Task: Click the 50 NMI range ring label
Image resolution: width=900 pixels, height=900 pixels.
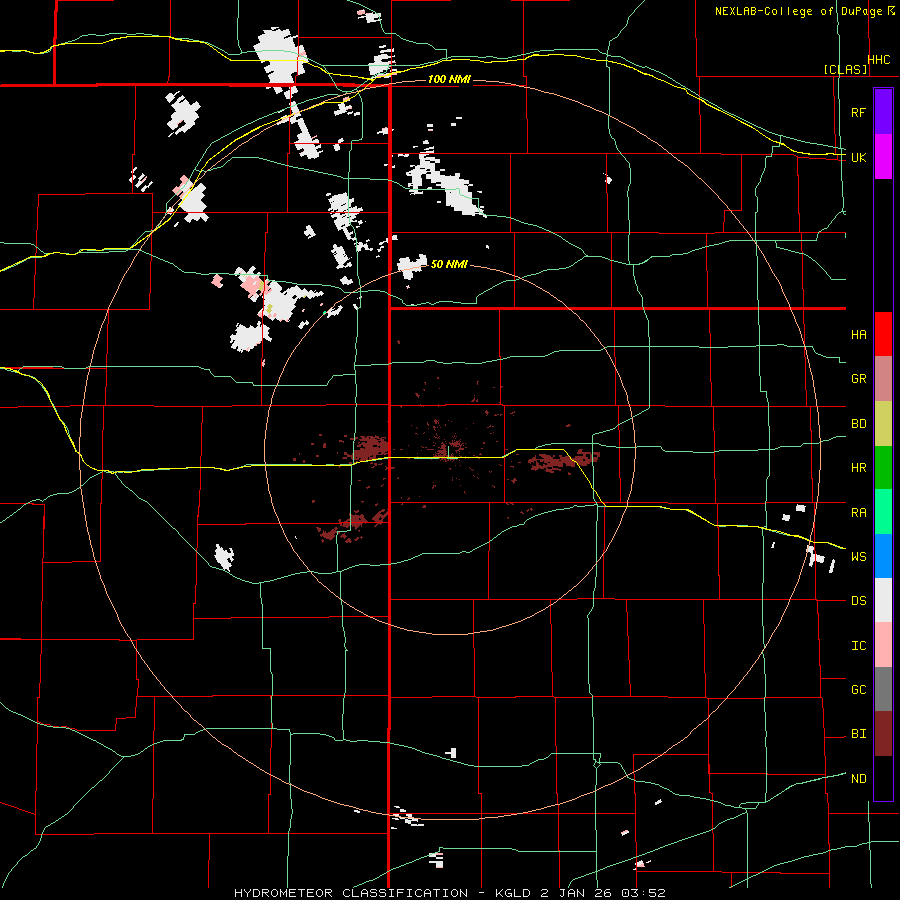Action: [449, 264]
